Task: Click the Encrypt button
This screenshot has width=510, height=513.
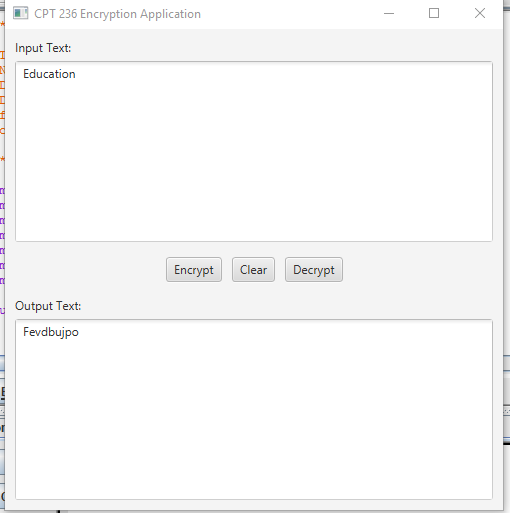Action: click(x=194, y=270)
